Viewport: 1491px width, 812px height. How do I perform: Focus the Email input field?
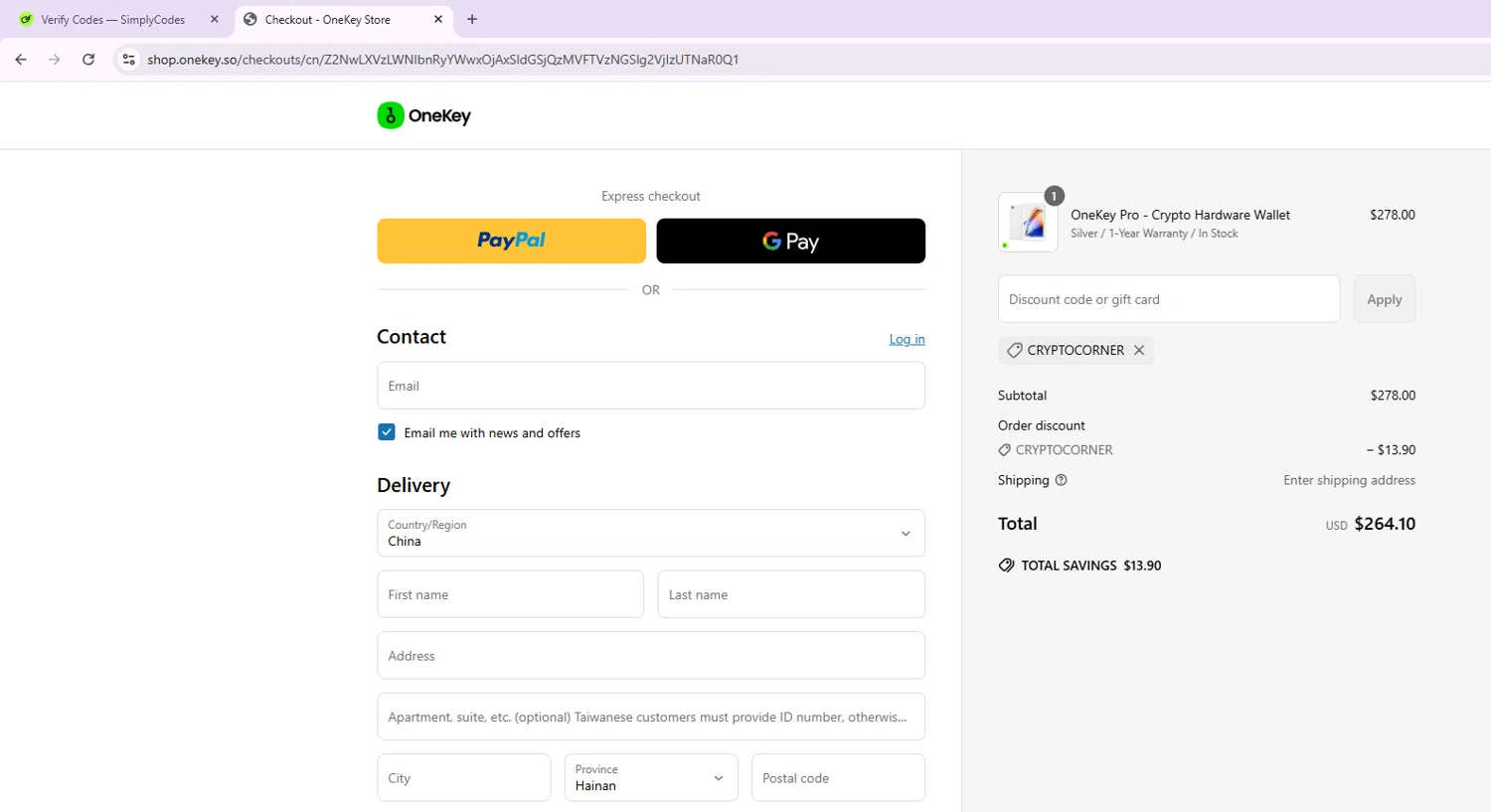pyautogui.click(x=651, y=386)
